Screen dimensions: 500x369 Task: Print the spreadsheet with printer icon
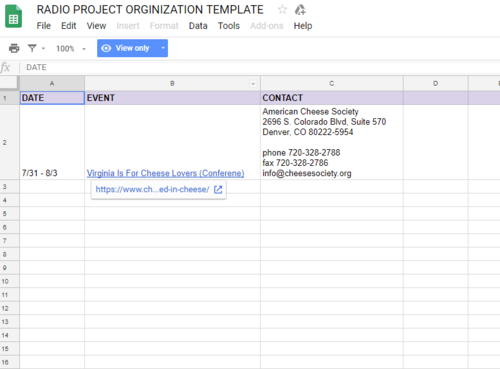[x=14, y=48]
